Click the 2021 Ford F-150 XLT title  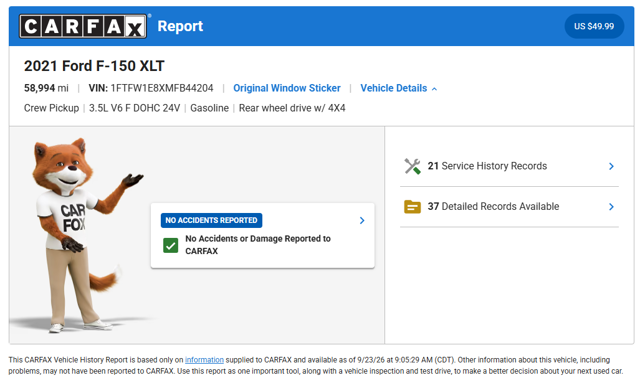coord(94,66)
